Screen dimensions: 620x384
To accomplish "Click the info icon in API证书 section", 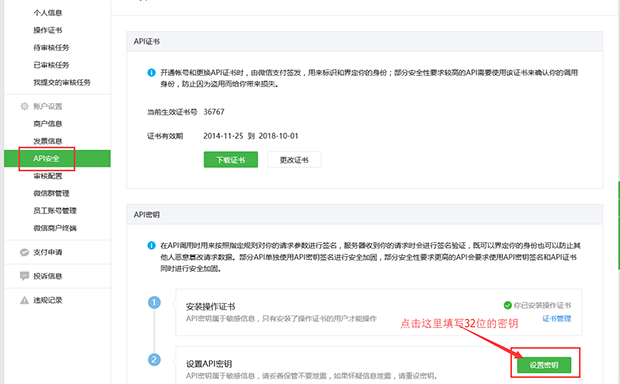I will pos(151,73).
